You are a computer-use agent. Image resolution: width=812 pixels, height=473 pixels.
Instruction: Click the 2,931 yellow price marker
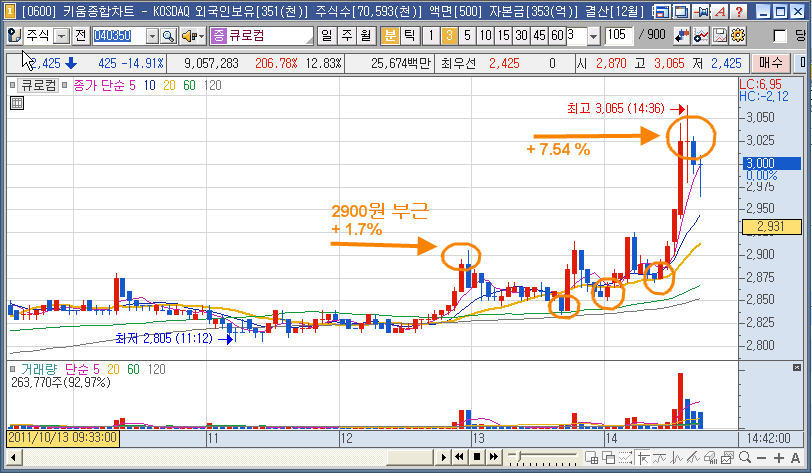[772, 226]
